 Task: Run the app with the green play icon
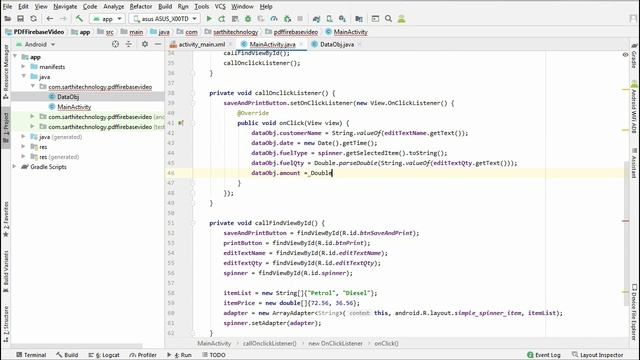209,19
